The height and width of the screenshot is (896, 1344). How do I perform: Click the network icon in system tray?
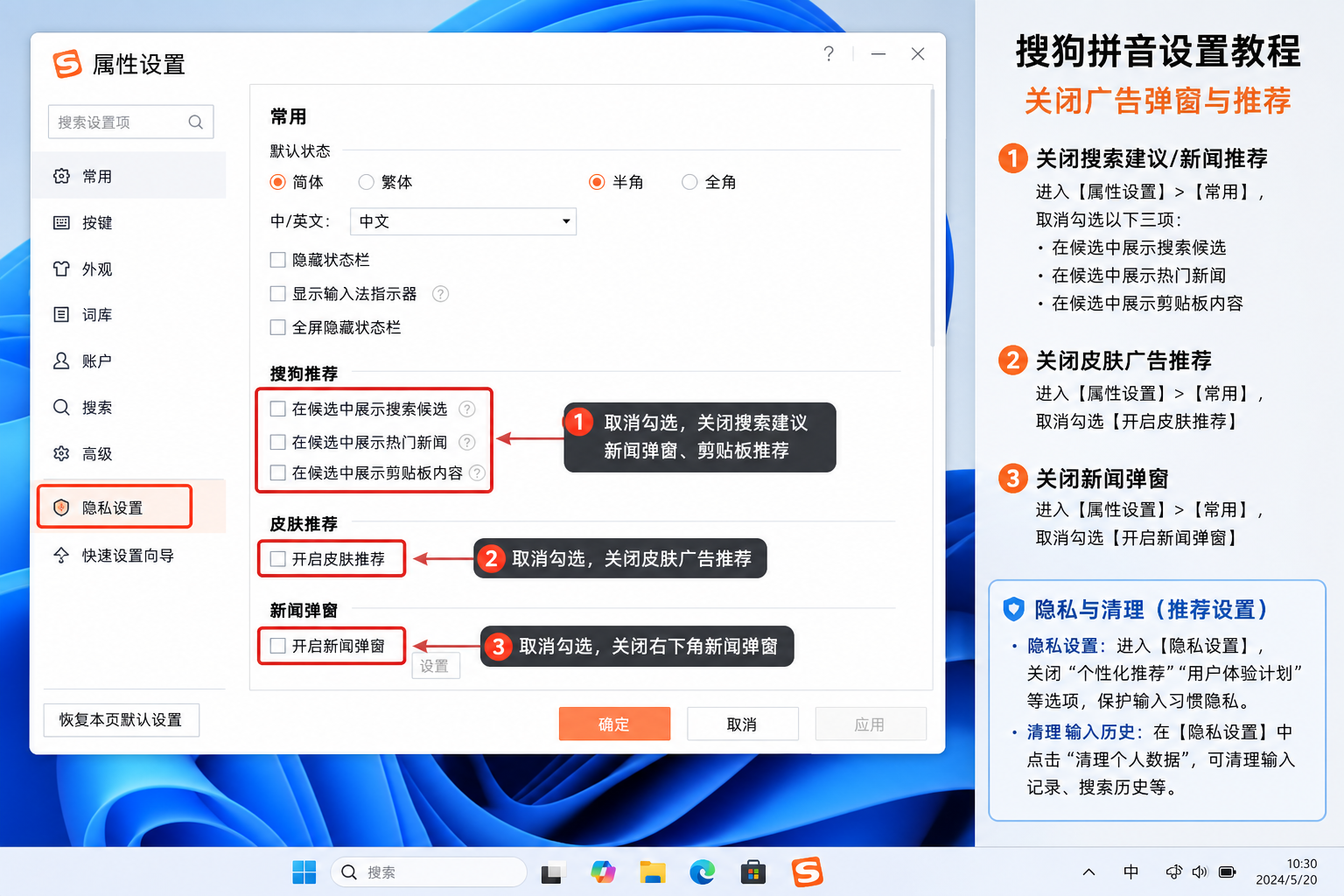(x=1173, y=872)
